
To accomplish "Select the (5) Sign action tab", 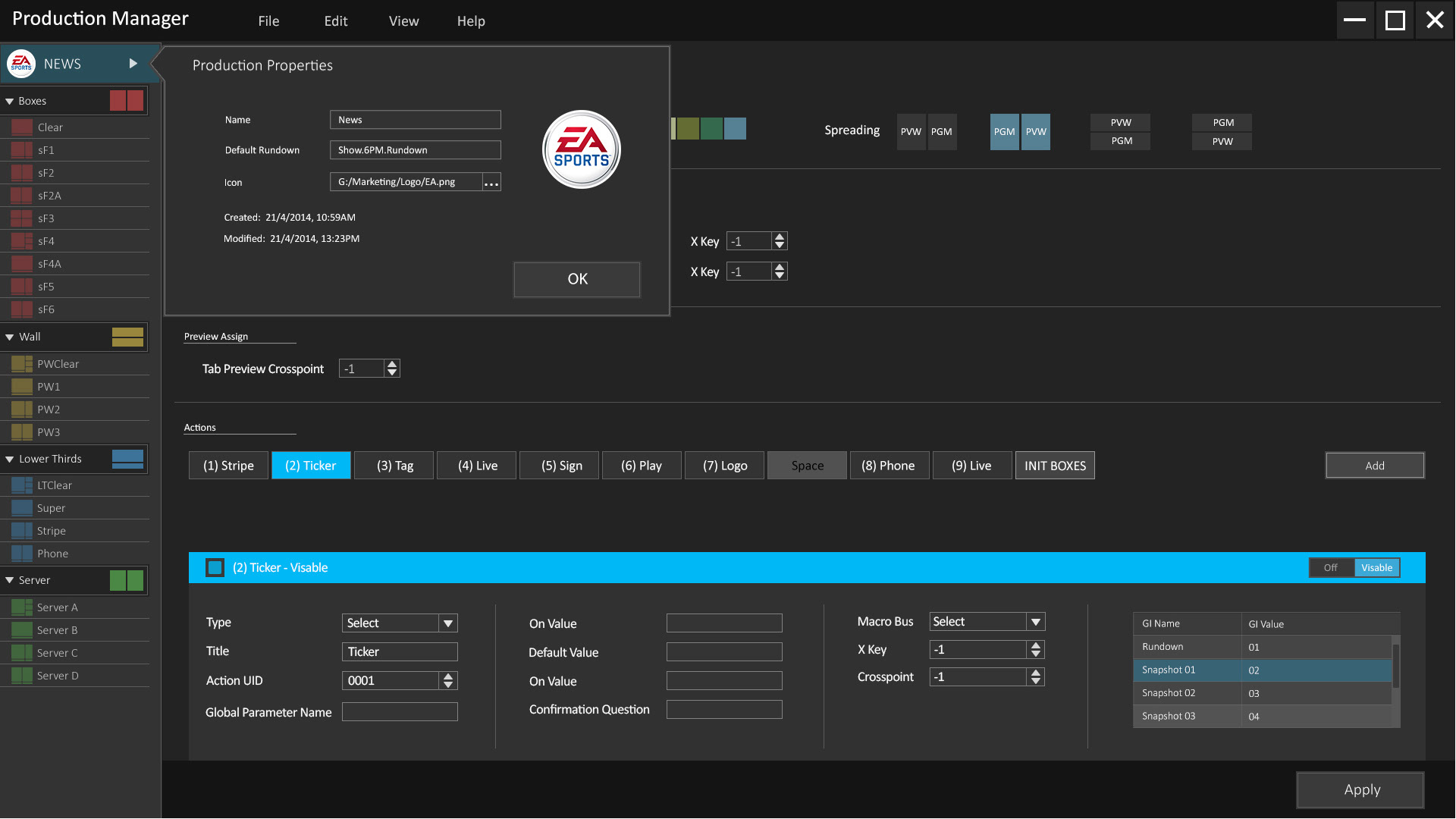I will pos(561,466).
